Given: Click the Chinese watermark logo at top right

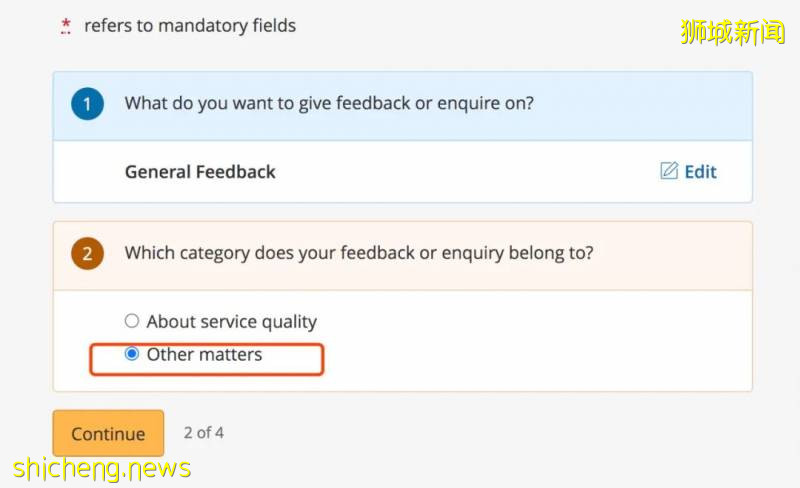Looking at the screenshot, I should click(734, 32).
